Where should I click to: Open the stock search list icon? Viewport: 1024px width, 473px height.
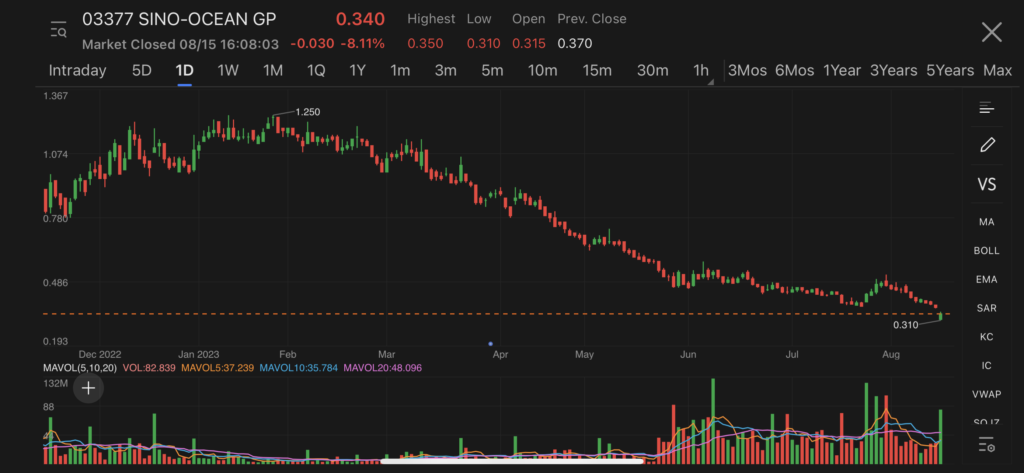point(59,29)
